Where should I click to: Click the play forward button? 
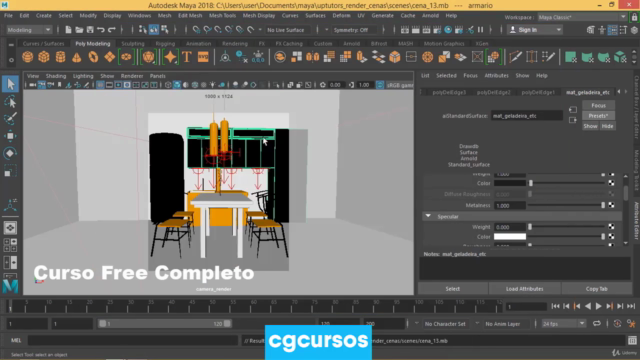(x=598, y=306)
